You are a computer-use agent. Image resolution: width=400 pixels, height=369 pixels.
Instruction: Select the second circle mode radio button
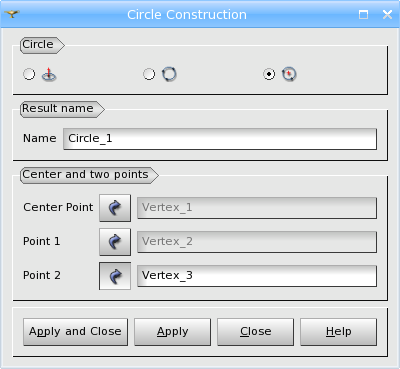point(149,74)
